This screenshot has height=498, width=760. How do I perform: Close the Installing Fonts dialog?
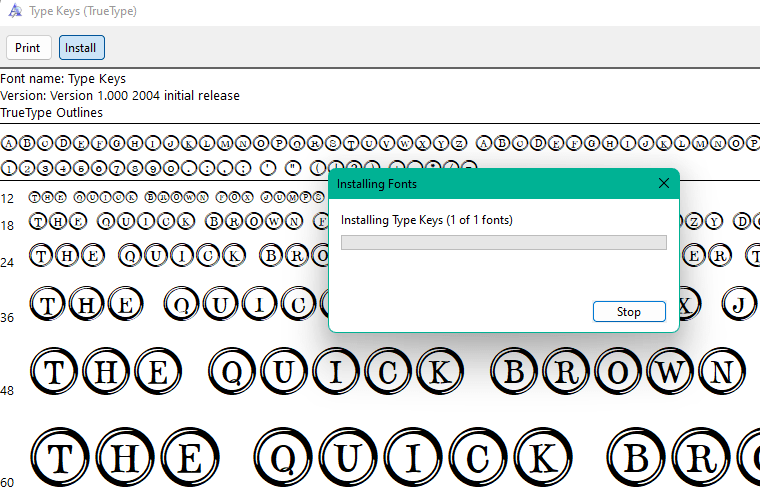[x=664, y=184]
